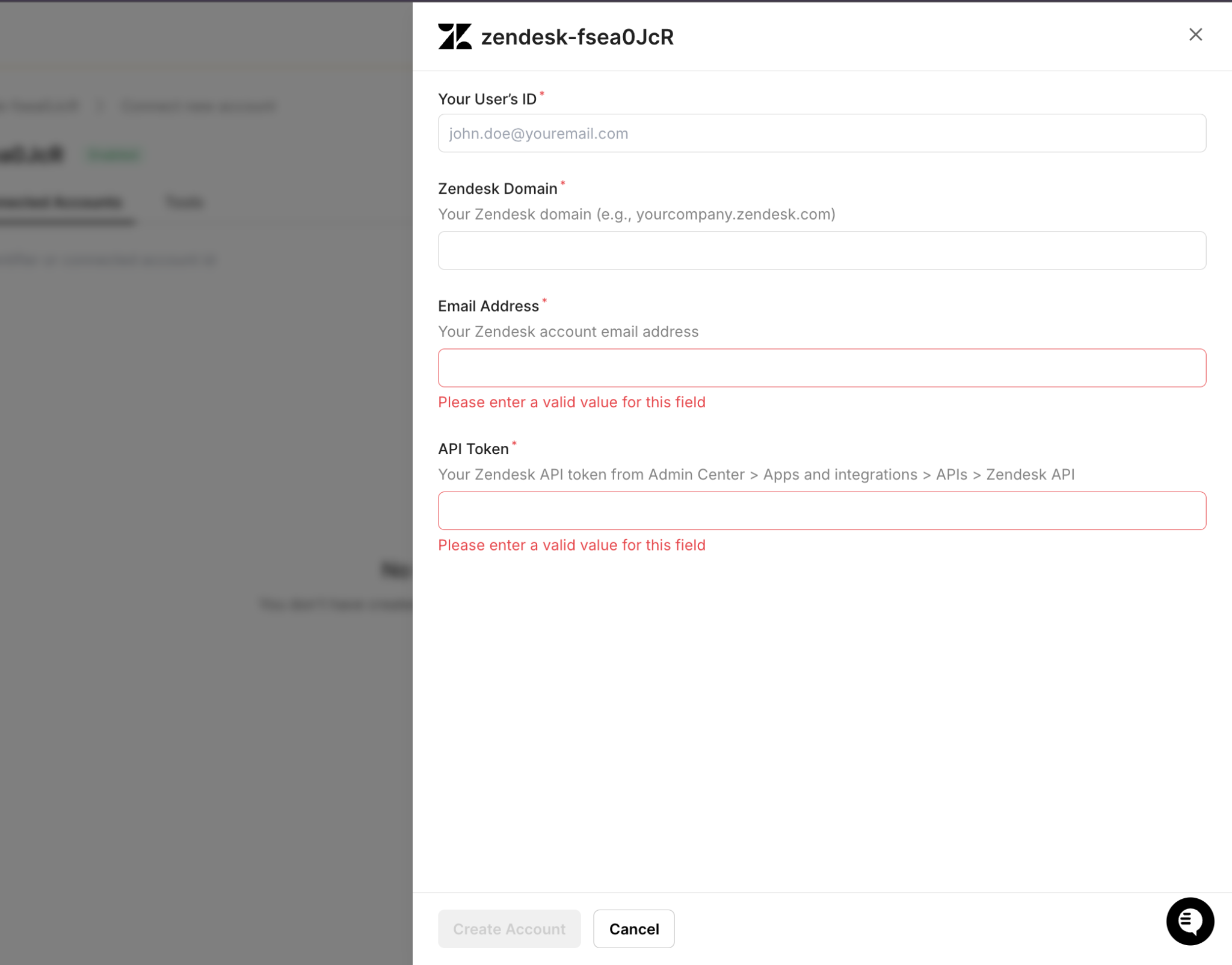This screenshot has width=1232, height=965.
Task: Select the Email Address input box
Action: pyautogui.click(x=821, y=368)
